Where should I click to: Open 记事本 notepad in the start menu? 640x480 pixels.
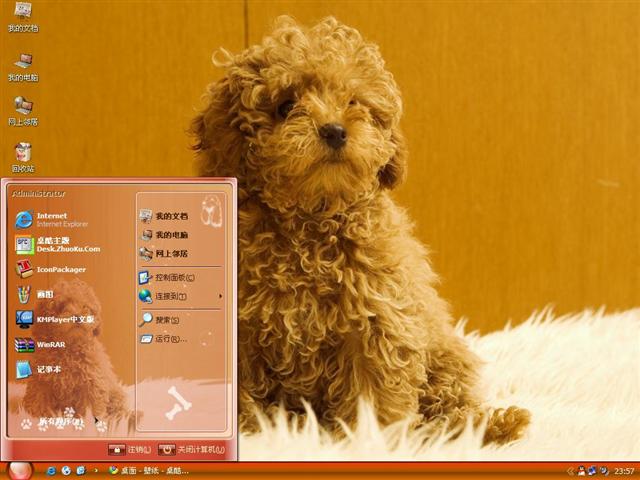(x=38, y=369)
